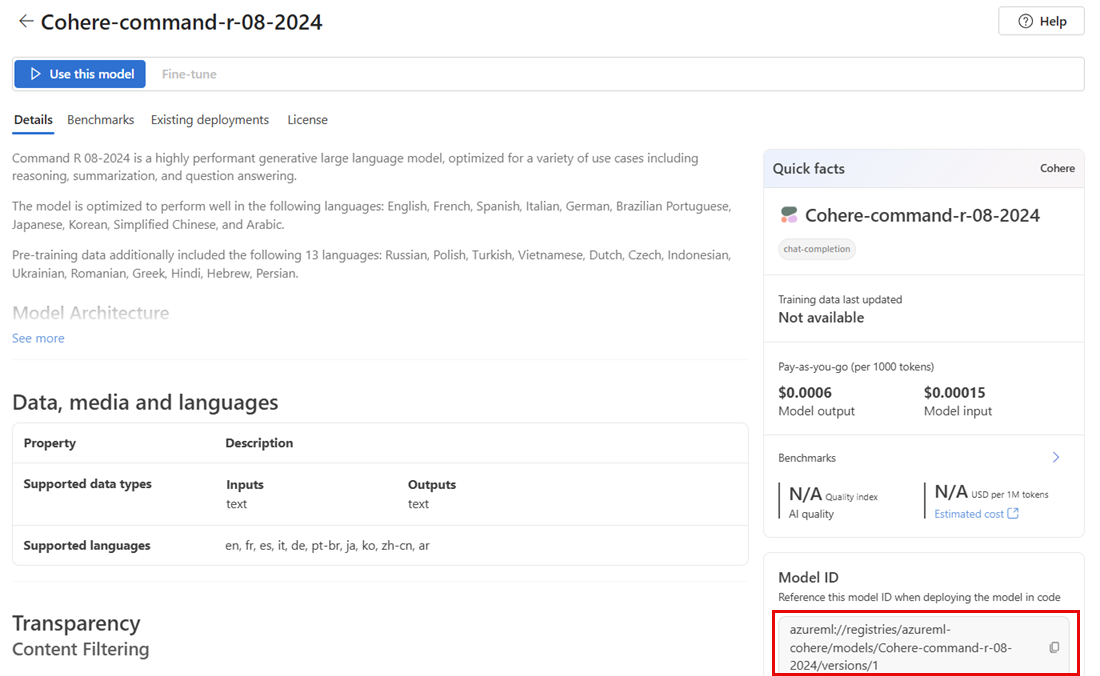Click the Supported data types row label
The height and width of the screenshot is (676, 1100).
click(x=88, y=484)
